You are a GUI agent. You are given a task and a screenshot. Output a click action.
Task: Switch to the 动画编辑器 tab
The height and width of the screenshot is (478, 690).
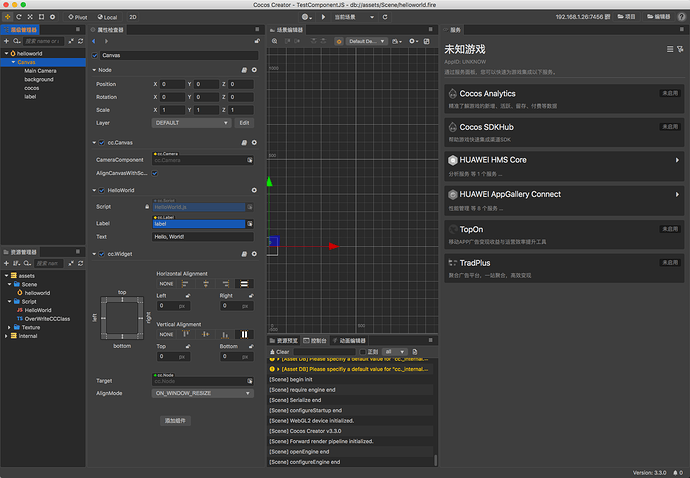(x=349, y=341)
